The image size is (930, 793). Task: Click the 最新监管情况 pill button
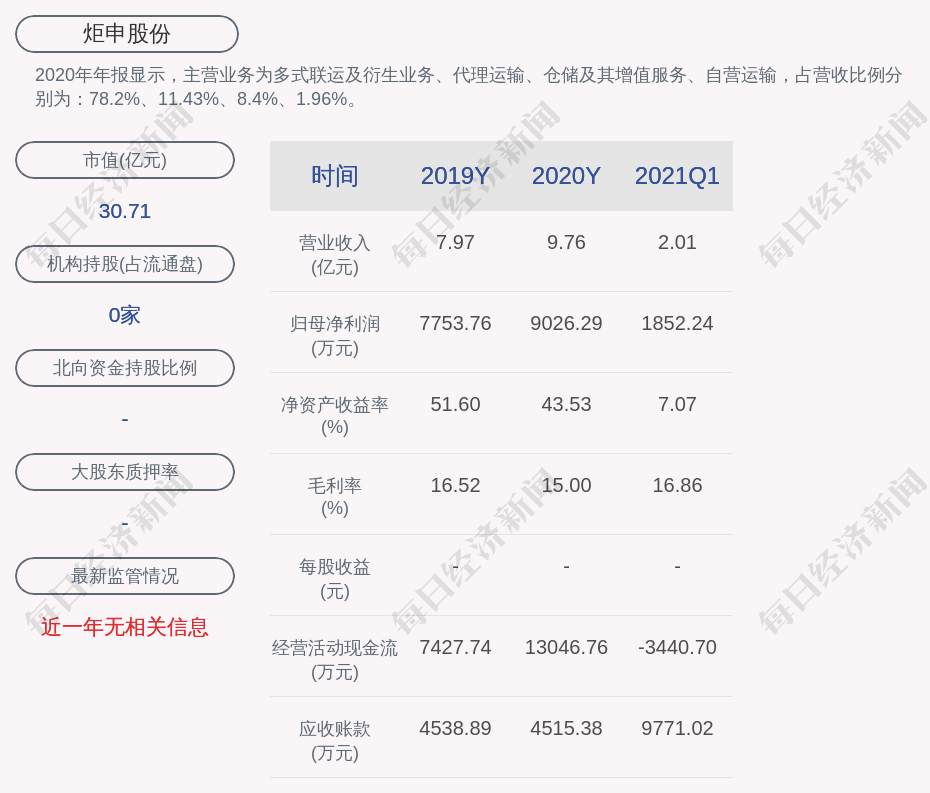(125, 576)
